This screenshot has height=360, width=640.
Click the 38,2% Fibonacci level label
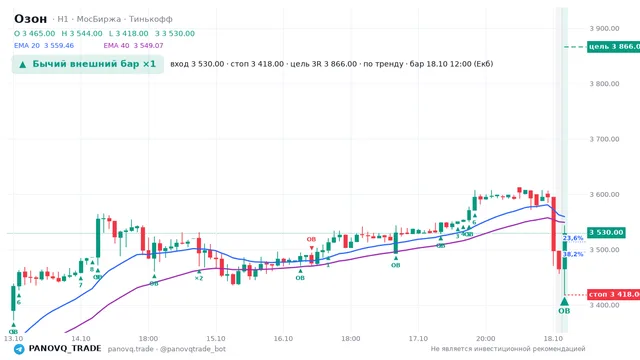573,254
